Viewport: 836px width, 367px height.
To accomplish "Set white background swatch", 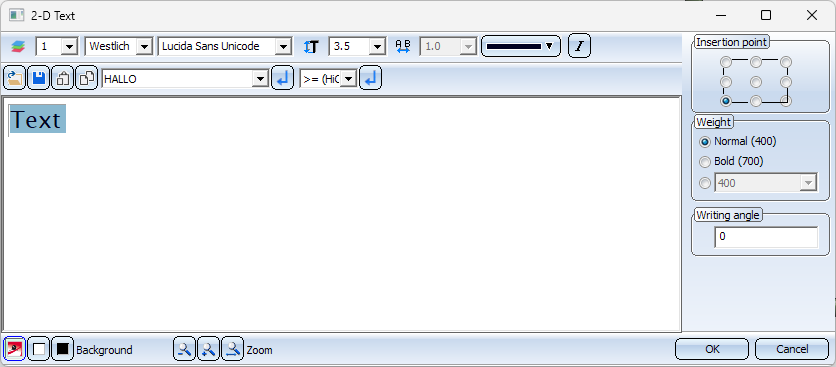I will point(38,349).
